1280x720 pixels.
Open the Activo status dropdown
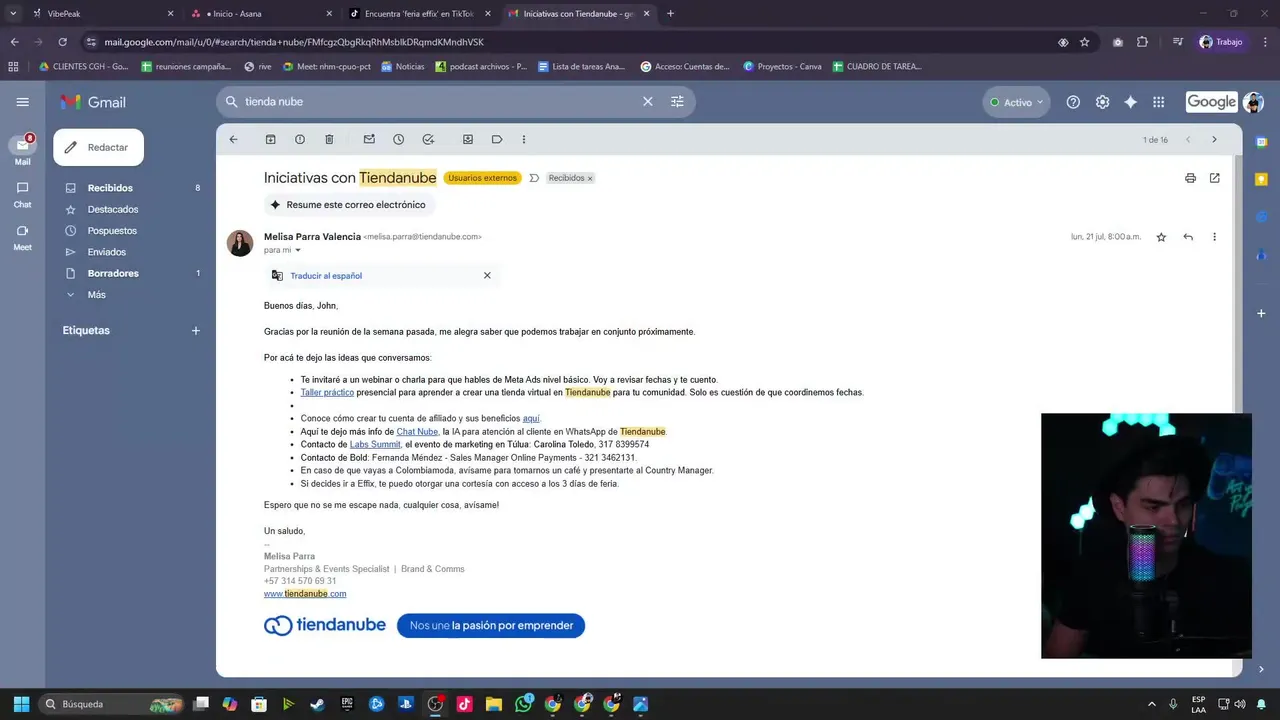[x=1016, y=102]
